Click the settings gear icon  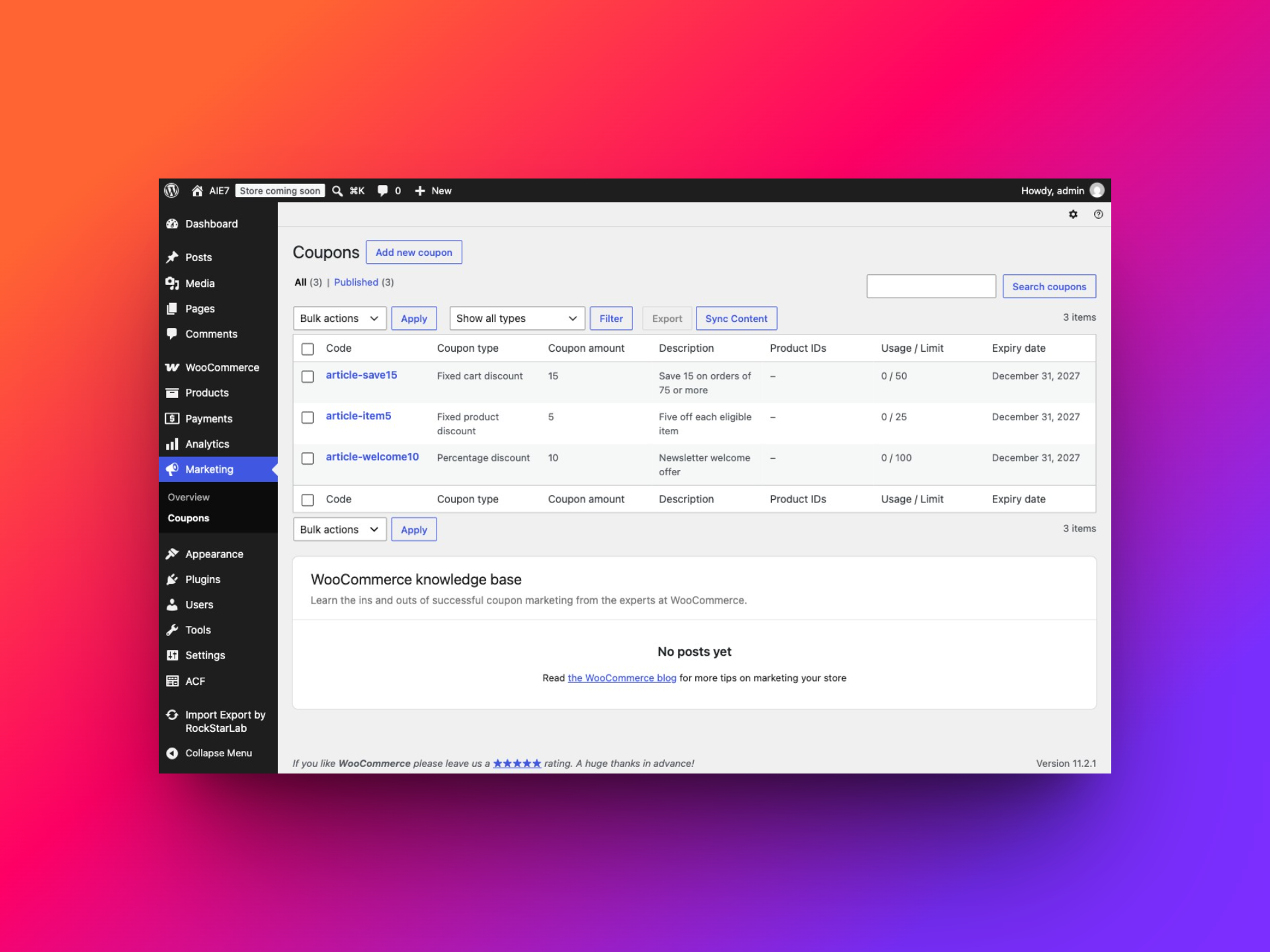(1073, 214)
